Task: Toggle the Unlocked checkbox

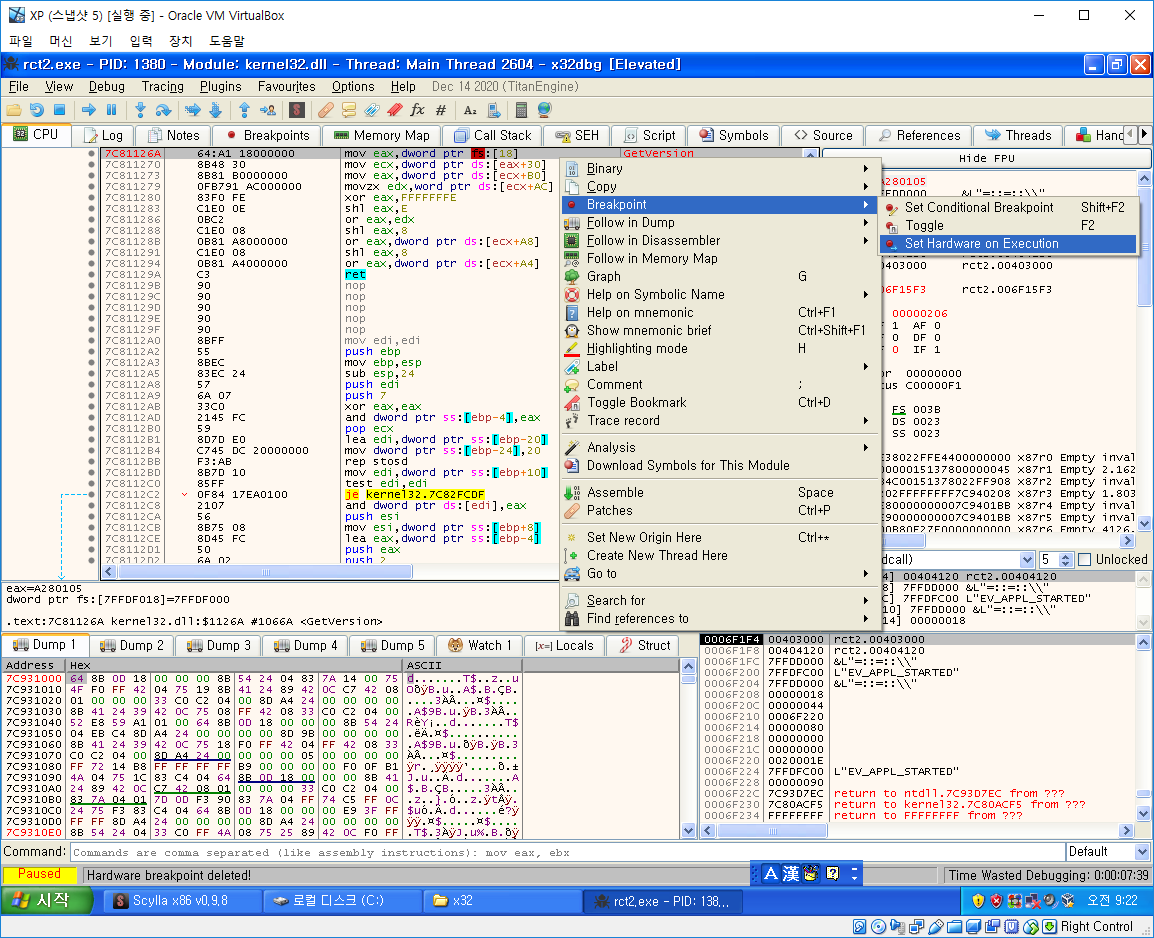Action: point(1084,560)
